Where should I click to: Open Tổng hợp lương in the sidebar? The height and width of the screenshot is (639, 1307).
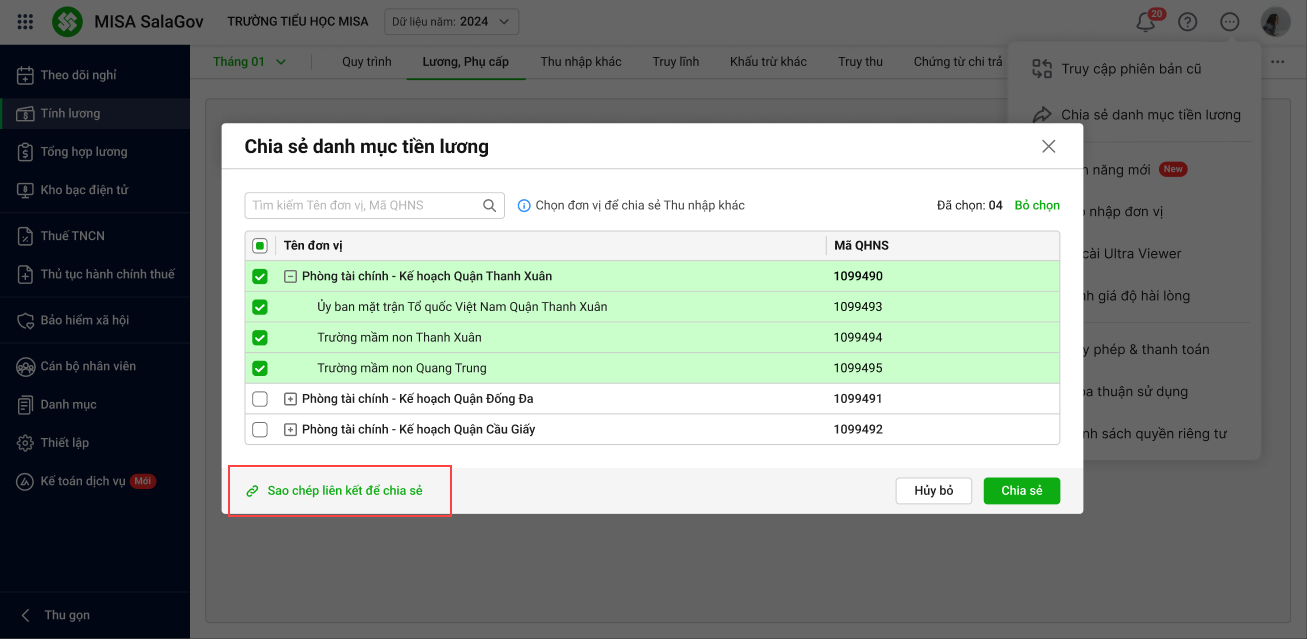coord(83,152)
